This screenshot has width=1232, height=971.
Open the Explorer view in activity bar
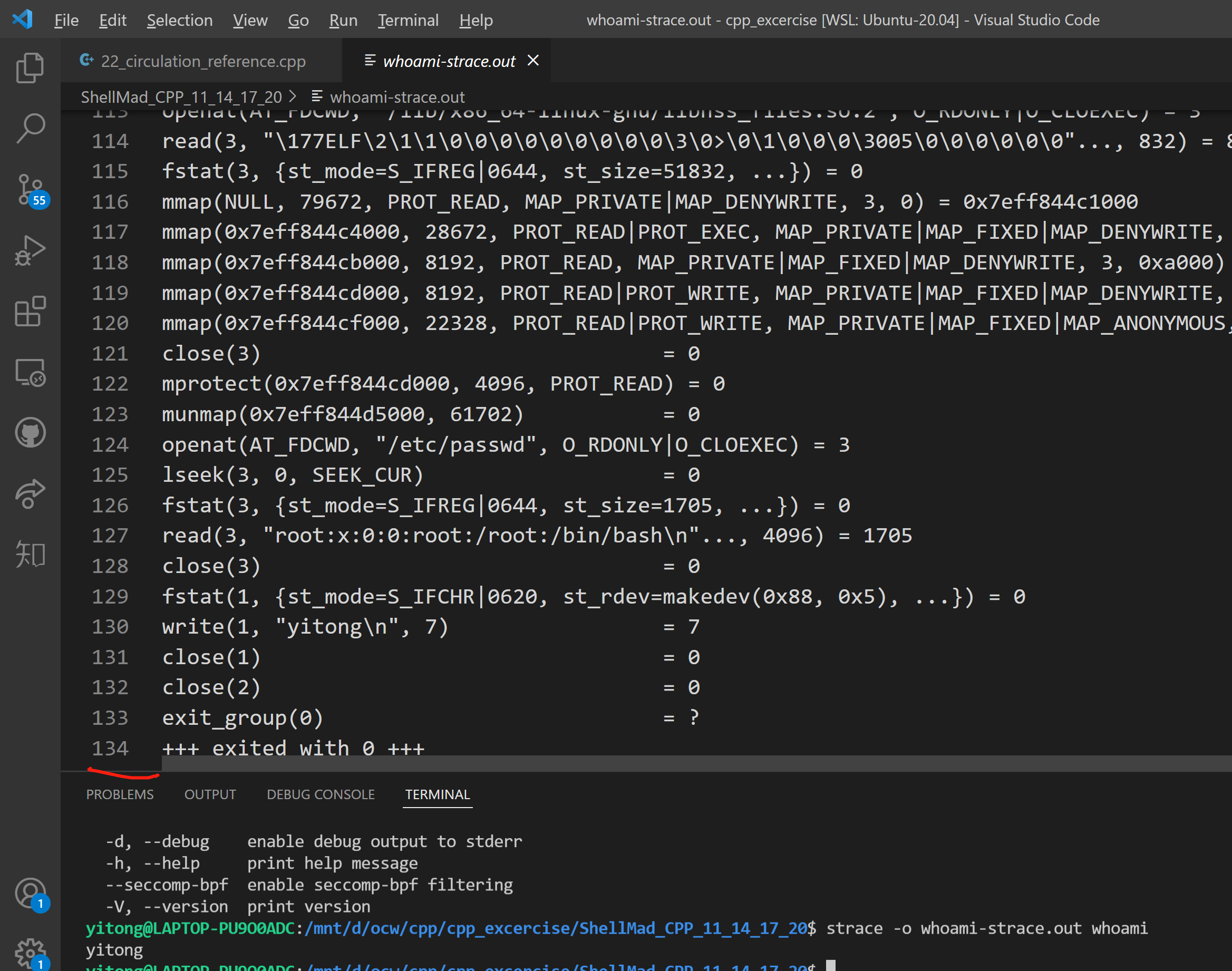tap(30, 67)
